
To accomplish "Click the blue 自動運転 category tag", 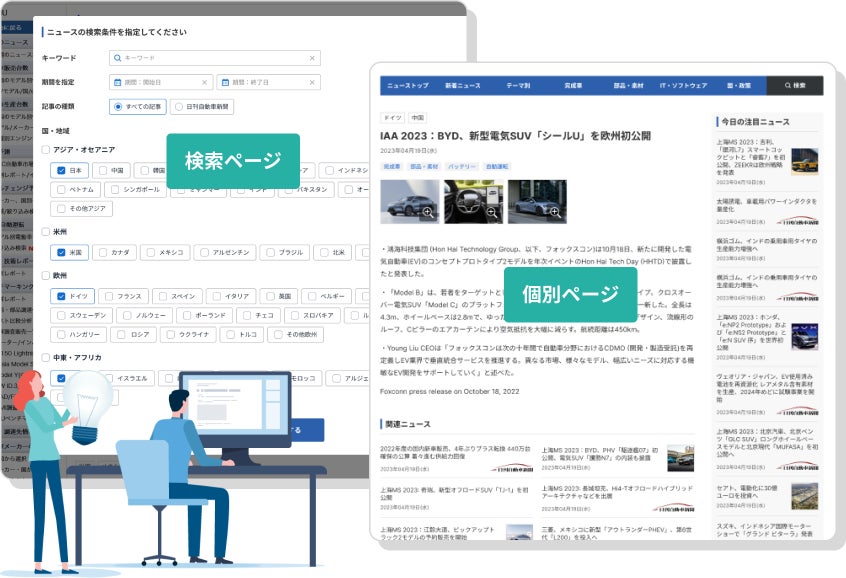I will pos(496,166).
